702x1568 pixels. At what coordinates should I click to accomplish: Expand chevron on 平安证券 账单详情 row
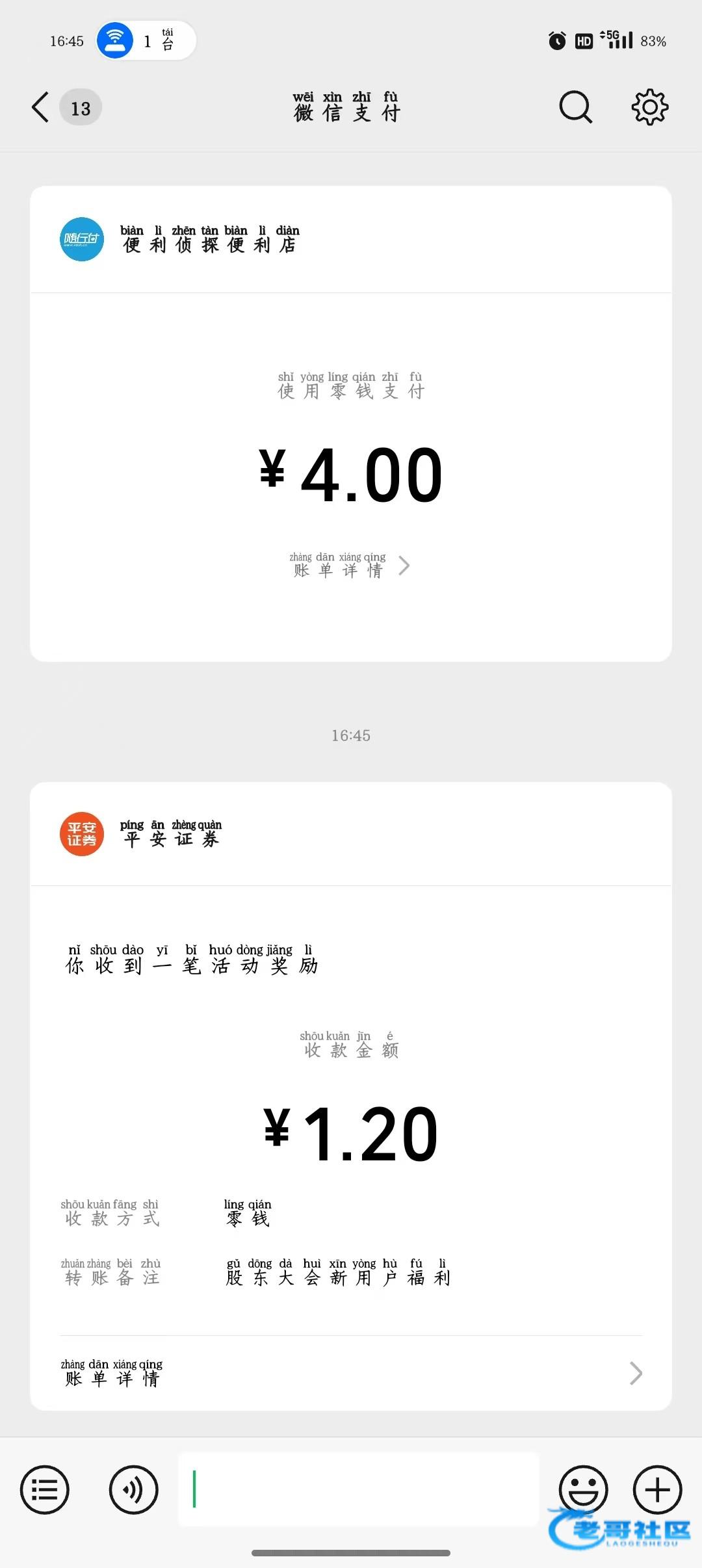[x=636, y=1374]
